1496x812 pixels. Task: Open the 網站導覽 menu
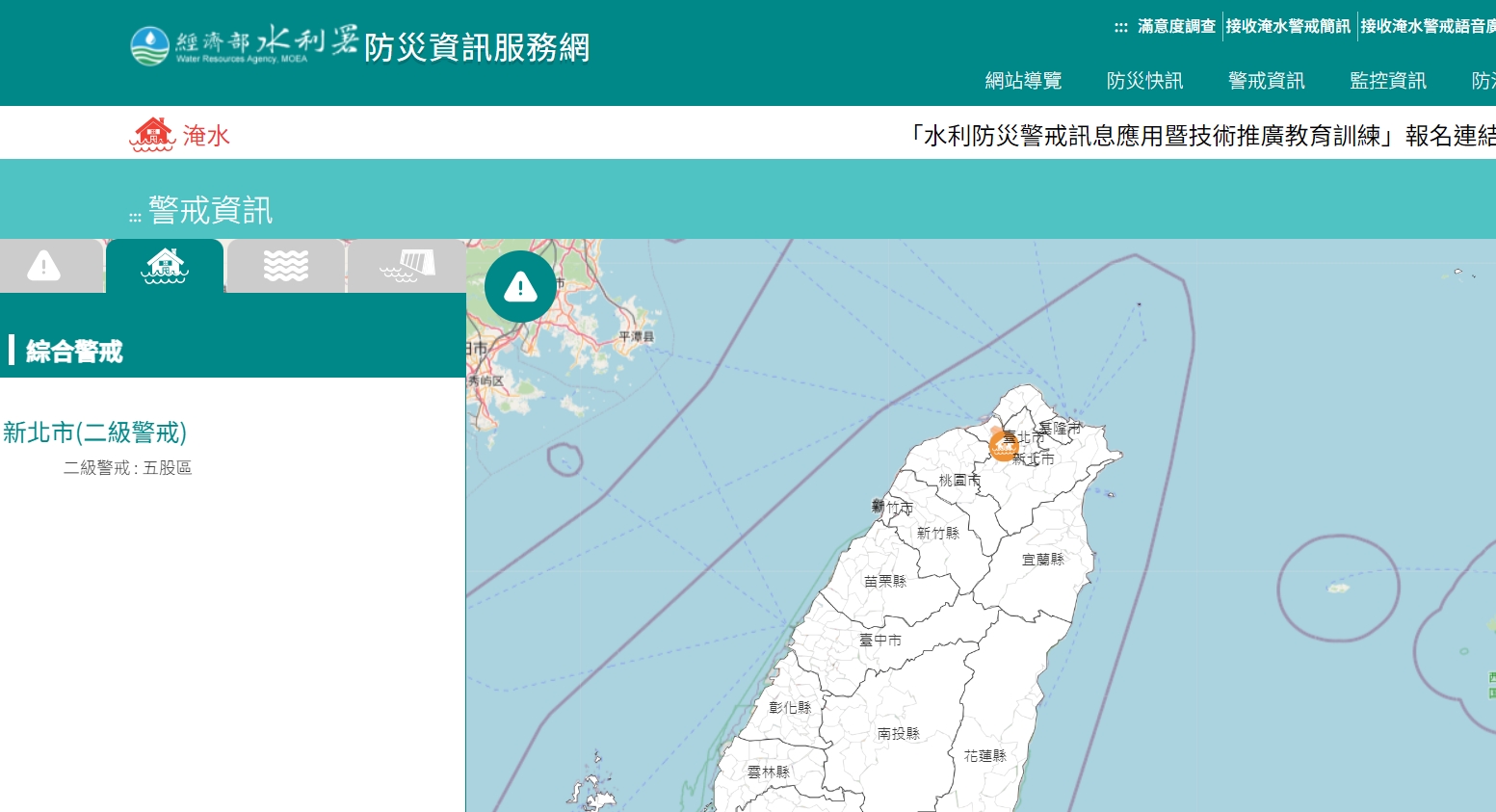(x=1023, y=81)
